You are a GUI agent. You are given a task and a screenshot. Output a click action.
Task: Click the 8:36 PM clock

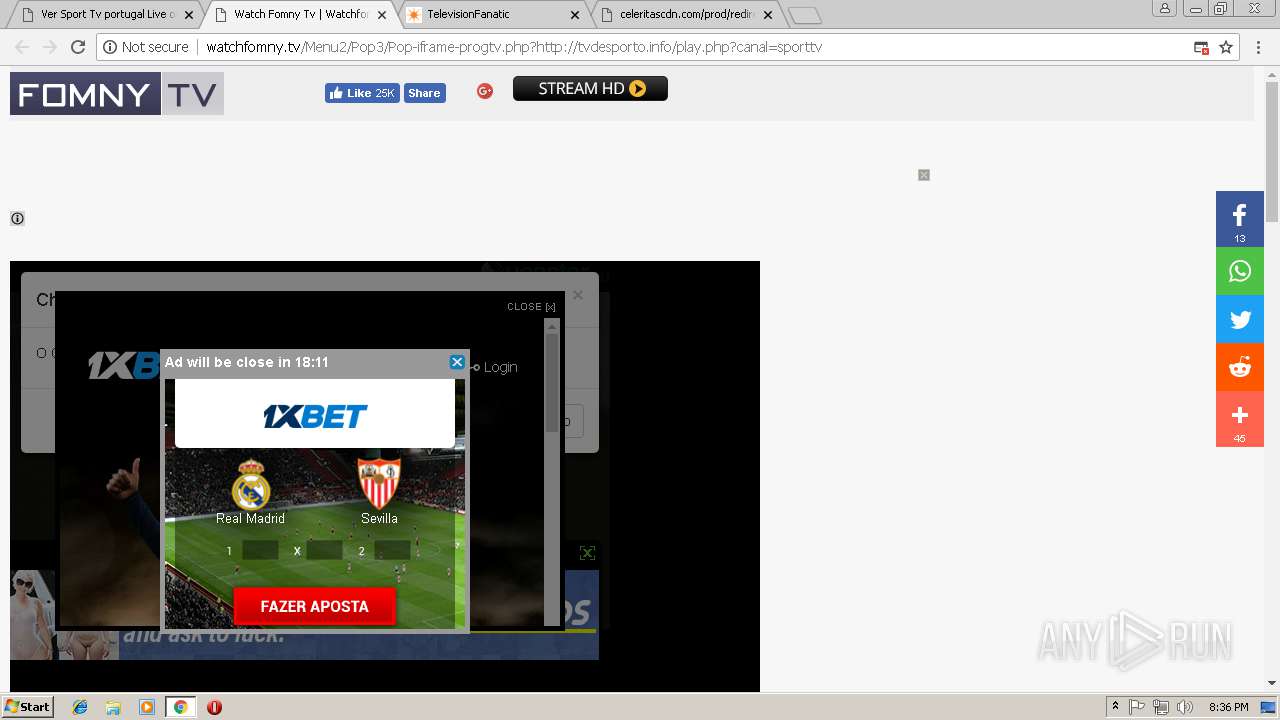point(1228,707)
